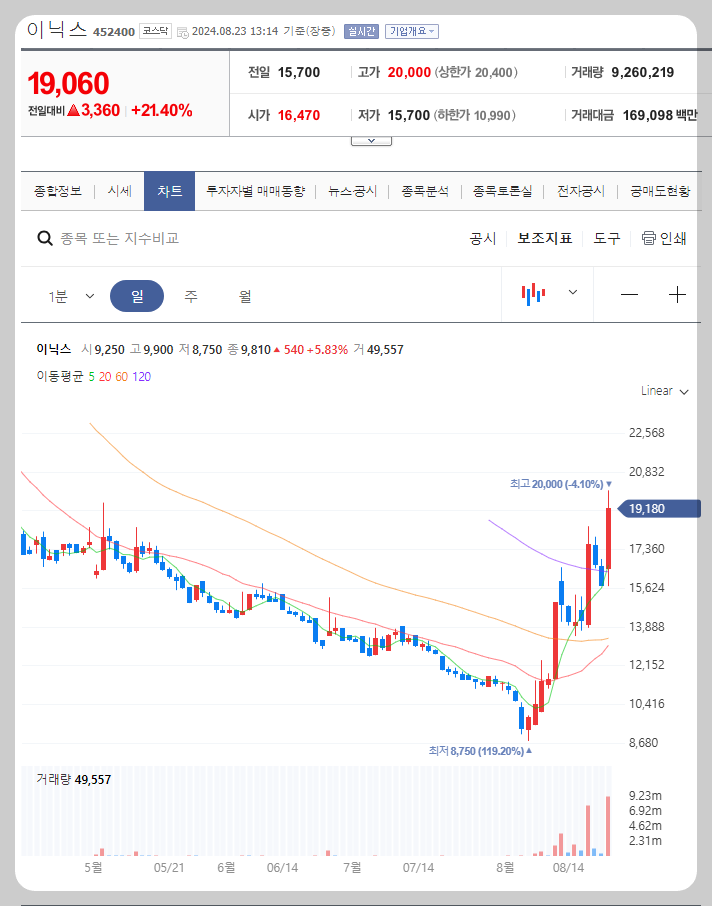The width and height of the screenshot is (712, 906).
Task: Click the printer icon to print the chart
Action: pos(648,239)
